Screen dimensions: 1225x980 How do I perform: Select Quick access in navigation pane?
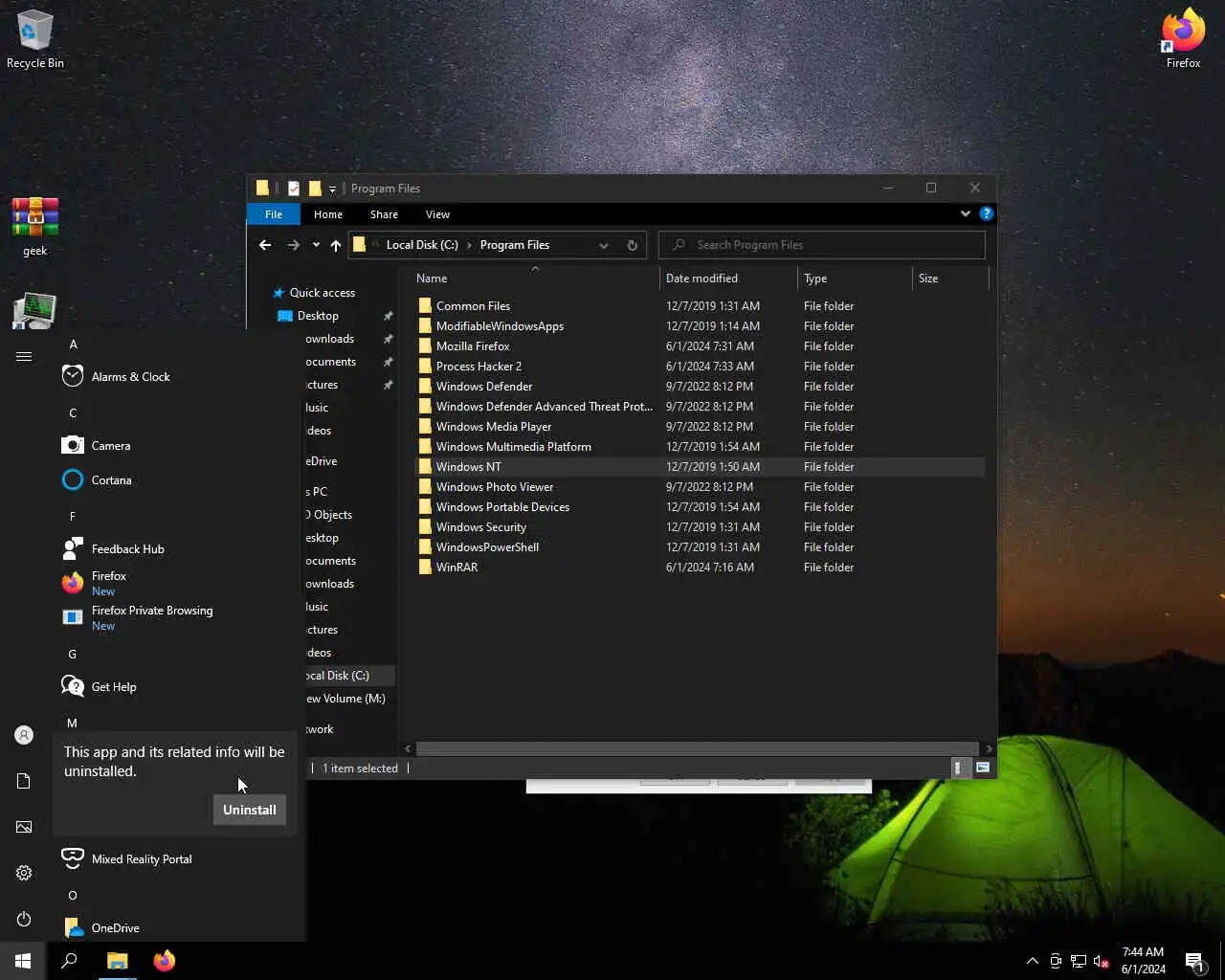coord(323,293)
